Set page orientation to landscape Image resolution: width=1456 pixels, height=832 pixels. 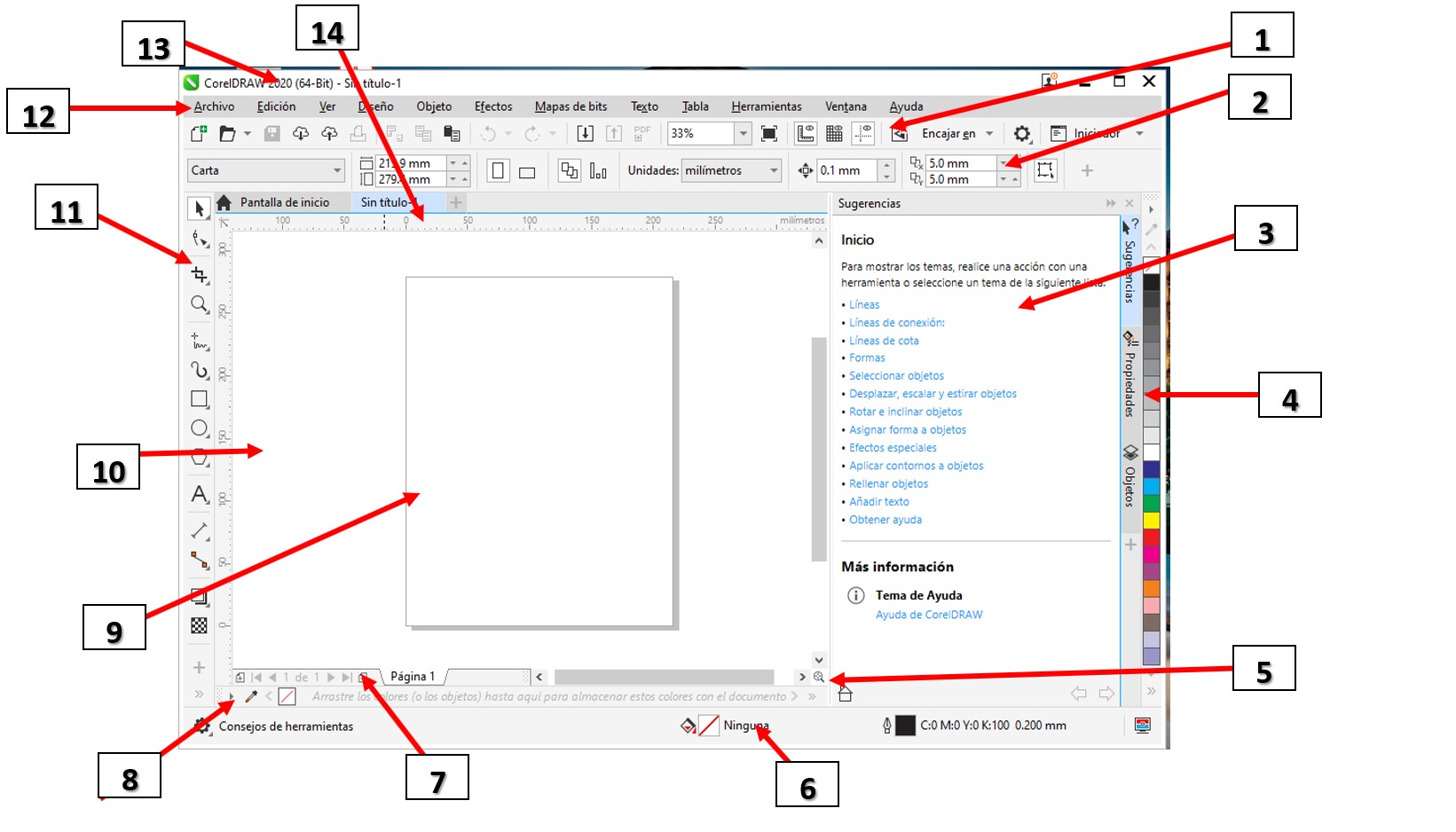[527, 171]
